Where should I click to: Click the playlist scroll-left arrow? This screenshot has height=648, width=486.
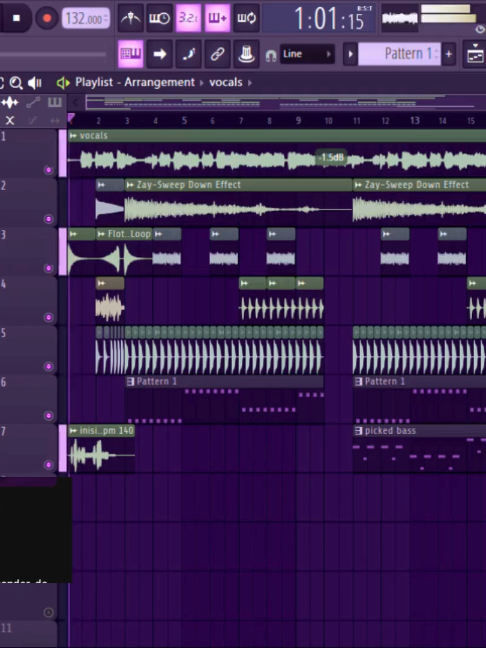(x=75, y=102)
